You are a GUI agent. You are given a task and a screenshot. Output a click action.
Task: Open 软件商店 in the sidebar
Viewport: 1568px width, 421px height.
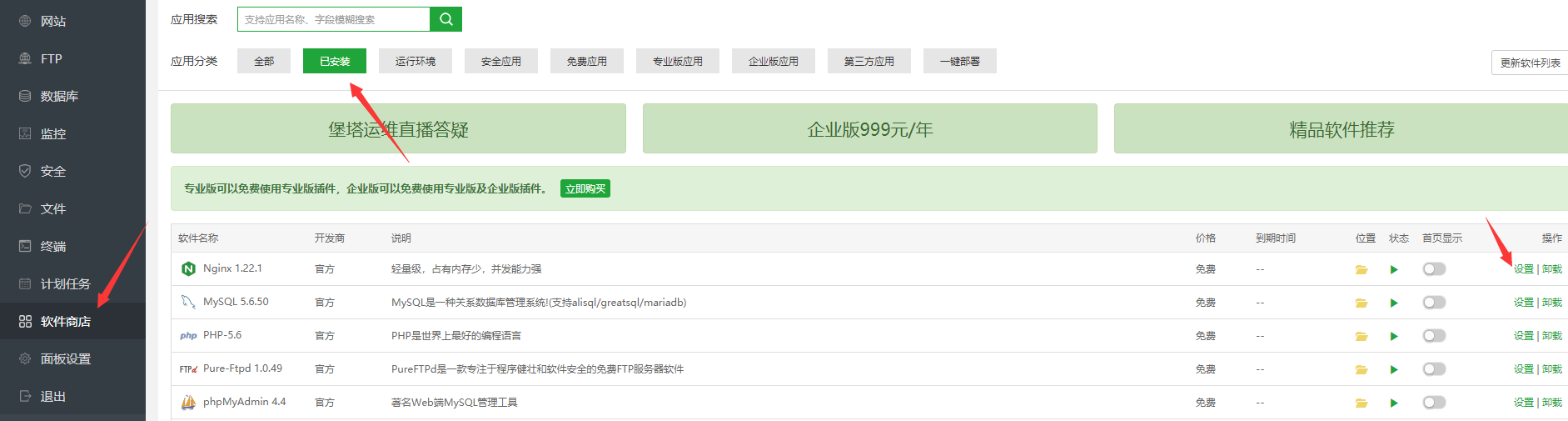point(65,321)
